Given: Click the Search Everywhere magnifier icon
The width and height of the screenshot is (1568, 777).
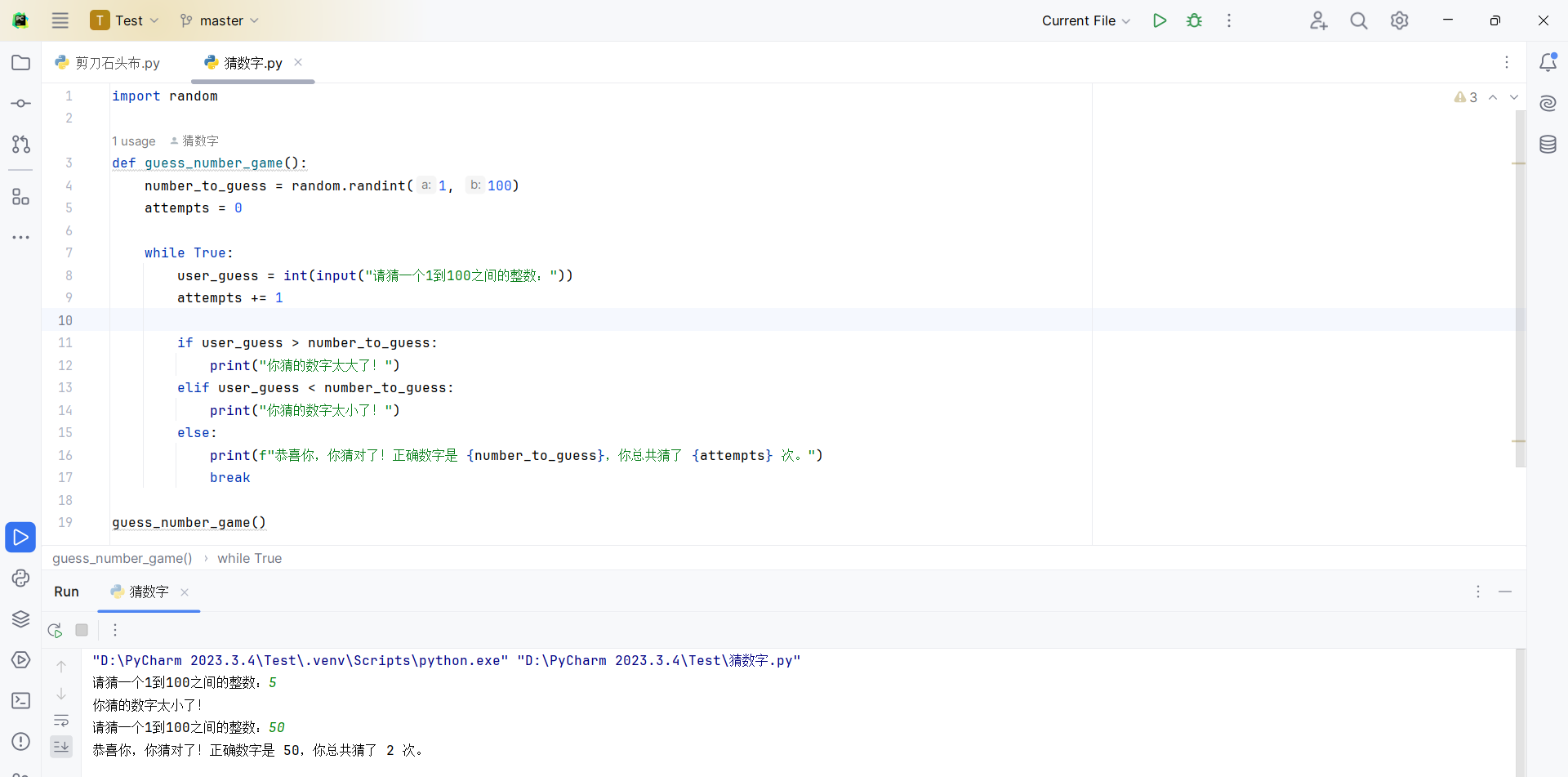Looking at the screenshot, I should click(x=1358, y=20).
